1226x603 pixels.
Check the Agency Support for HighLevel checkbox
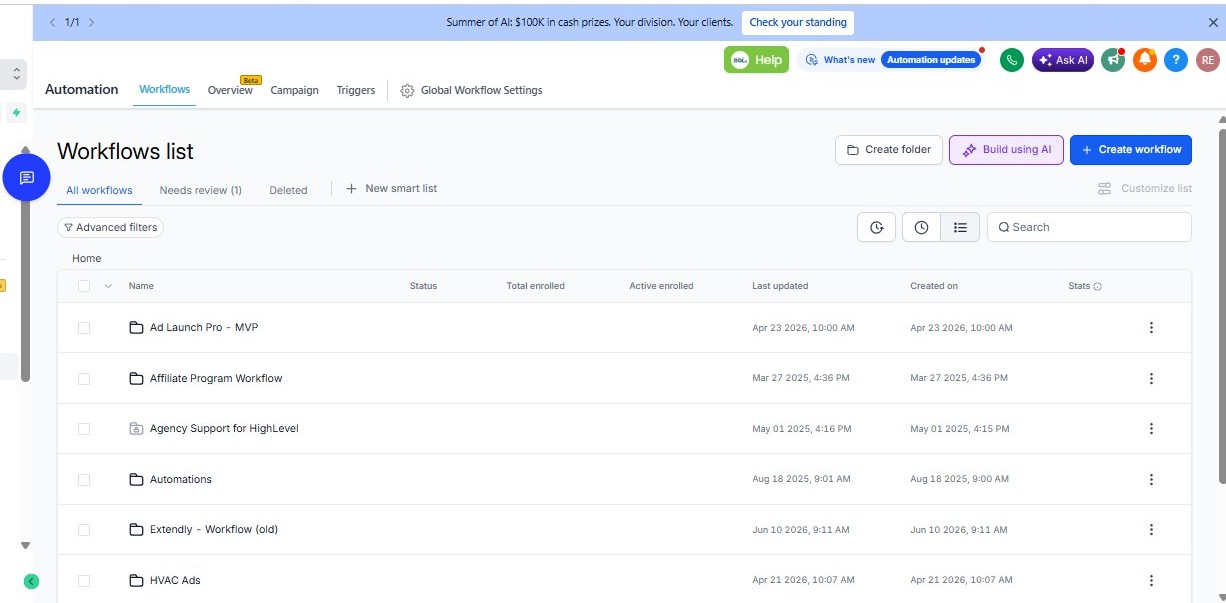point(84,429)
